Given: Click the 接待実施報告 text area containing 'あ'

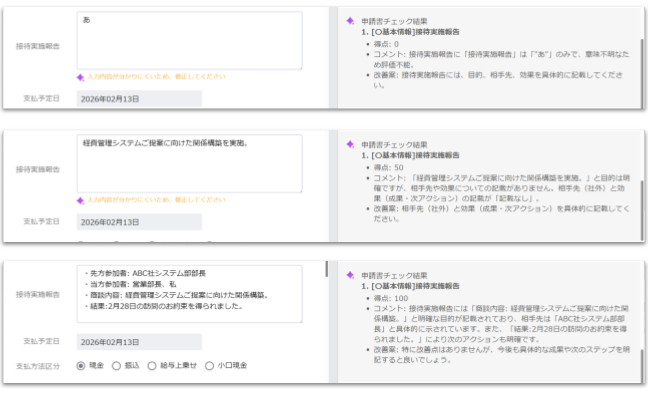Looking at the screenshot, I should (x=189, y=40).
